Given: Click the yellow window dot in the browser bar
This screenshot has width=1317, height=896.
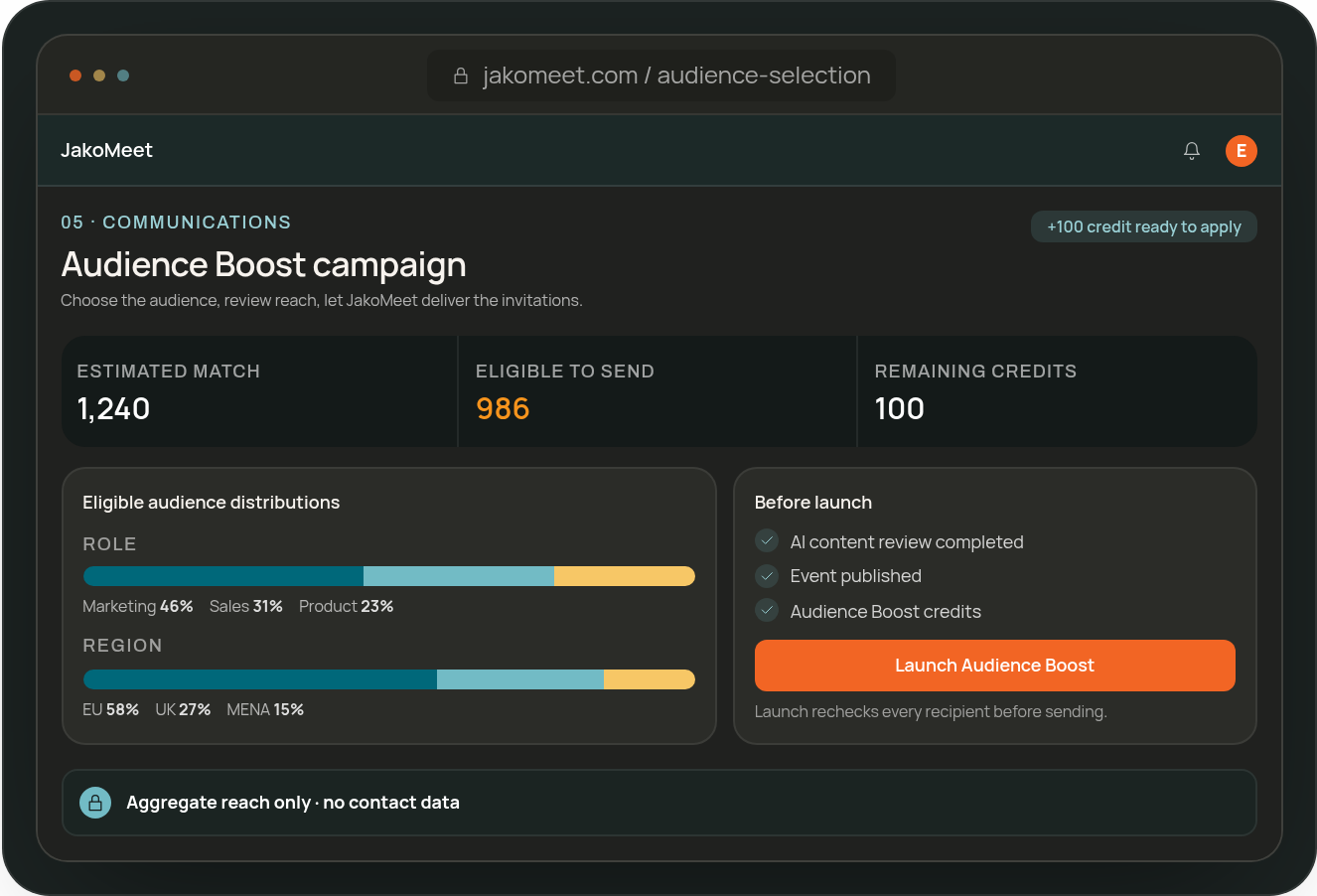Looking at the screenshot, I should [99, 75].
